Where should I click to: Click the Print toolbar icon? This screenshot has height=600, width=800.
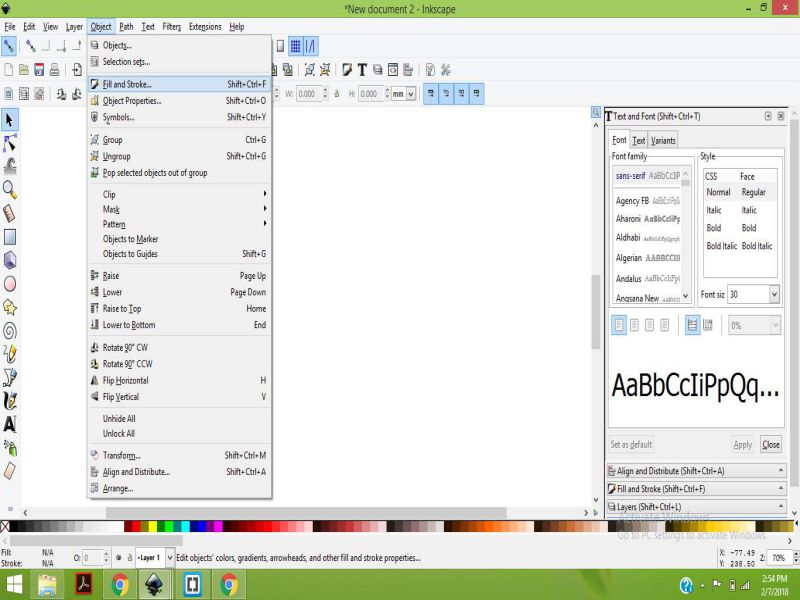pyautogui.click(x=54, y=70)
